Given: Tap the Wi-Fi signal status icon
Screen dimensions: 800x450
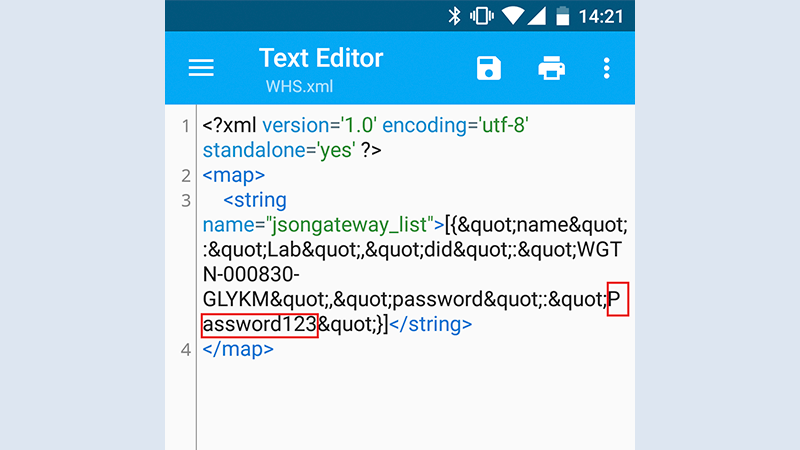Looking at the screenshot, I should click(514, 16).
